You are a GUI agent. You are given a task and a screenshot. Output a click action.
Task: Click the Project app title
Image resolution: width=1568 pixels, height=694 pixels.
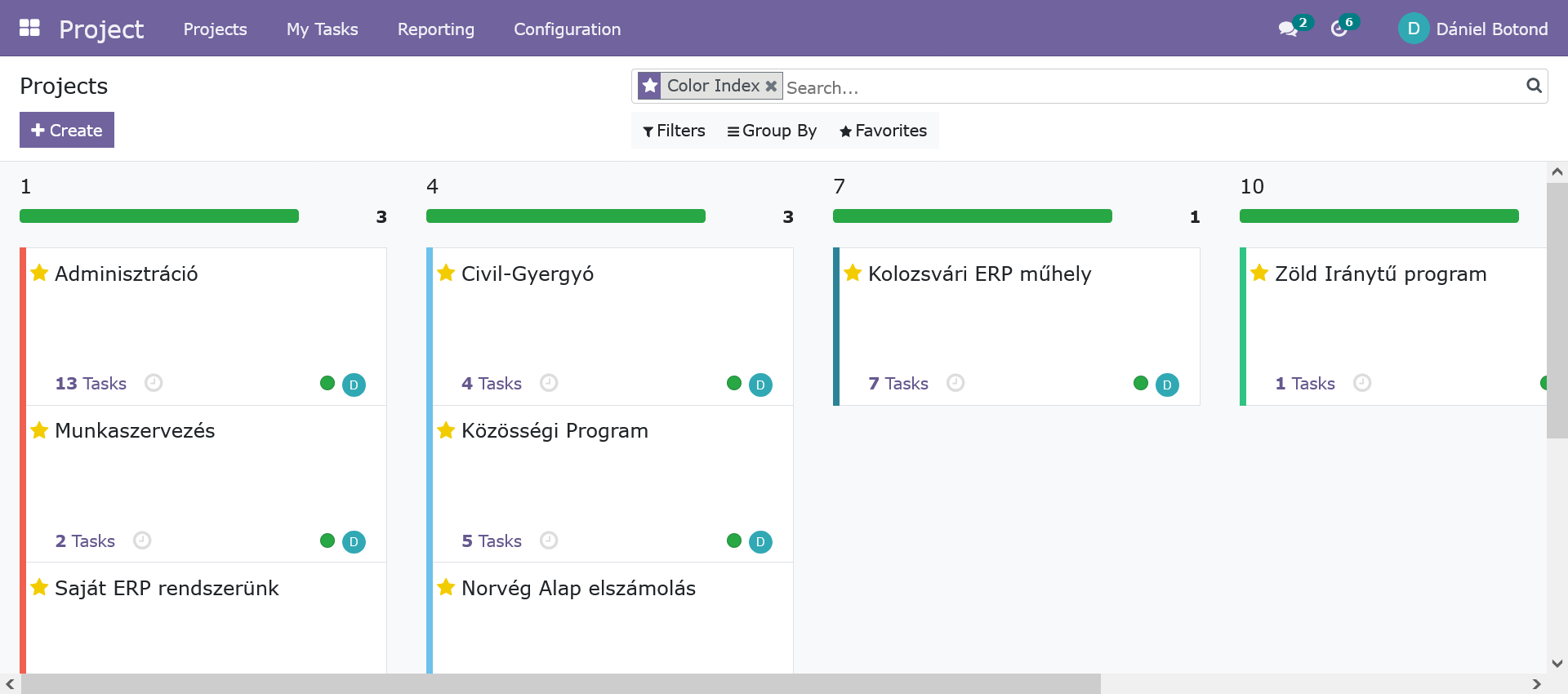tap(101, 29)
